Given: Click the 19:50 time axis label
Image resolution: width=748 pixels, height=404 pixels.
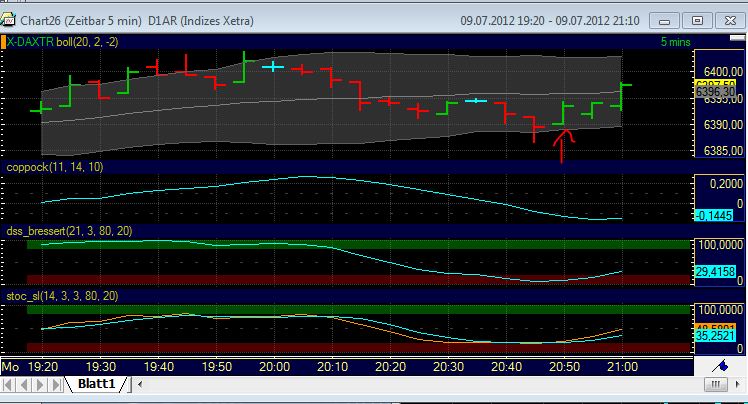Looking at the screenshot, I should [x=217, y=367].
